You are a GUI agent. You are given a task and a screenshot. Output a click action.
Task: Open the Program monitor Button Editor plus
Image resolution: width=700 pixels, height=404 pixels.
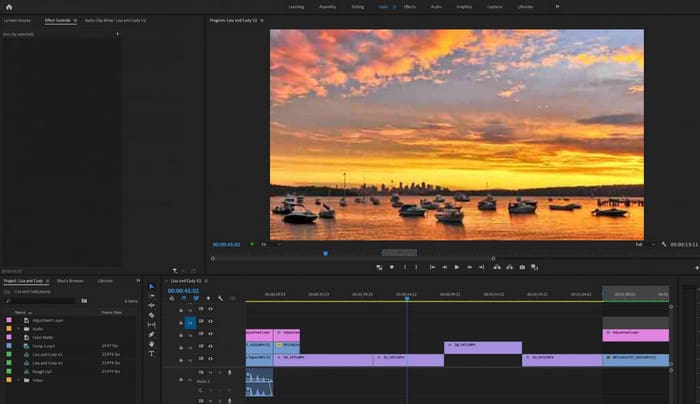coord(696,267)
